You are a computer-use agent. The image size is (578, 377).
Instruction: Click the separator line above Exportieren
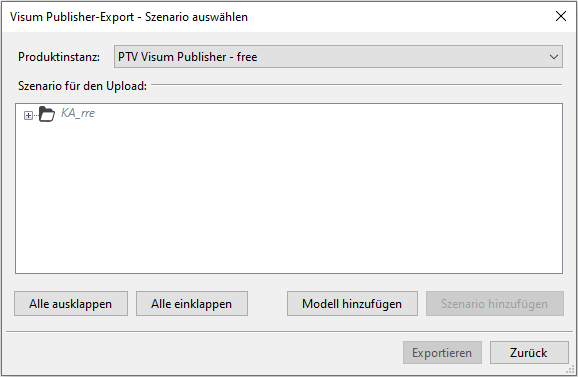coord(289,331)
